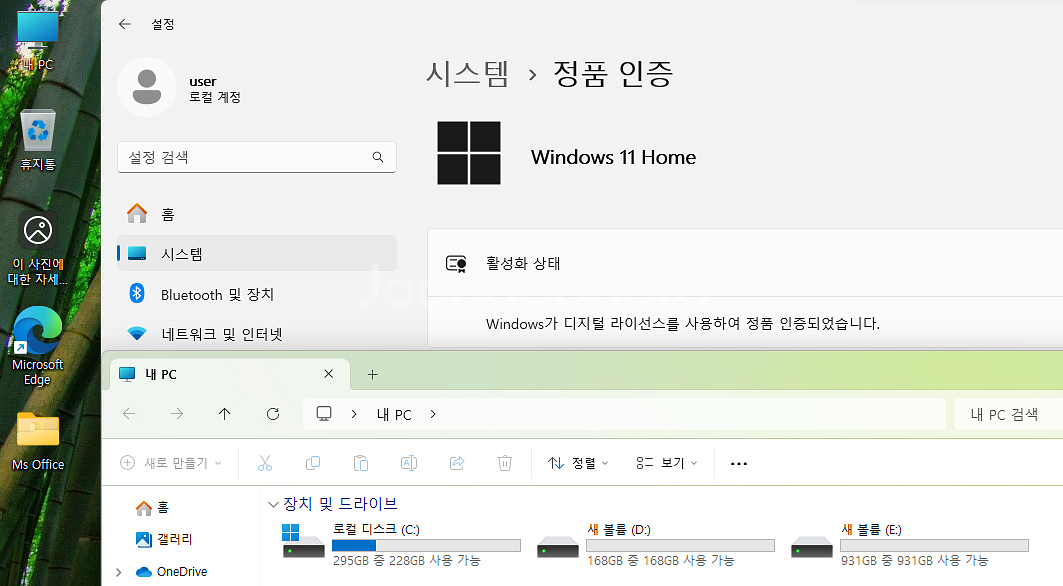Launch Microsoft Edge from the desktop
Image resolution: width=1063 pixels, height=586 pixels.
point(38,346)
